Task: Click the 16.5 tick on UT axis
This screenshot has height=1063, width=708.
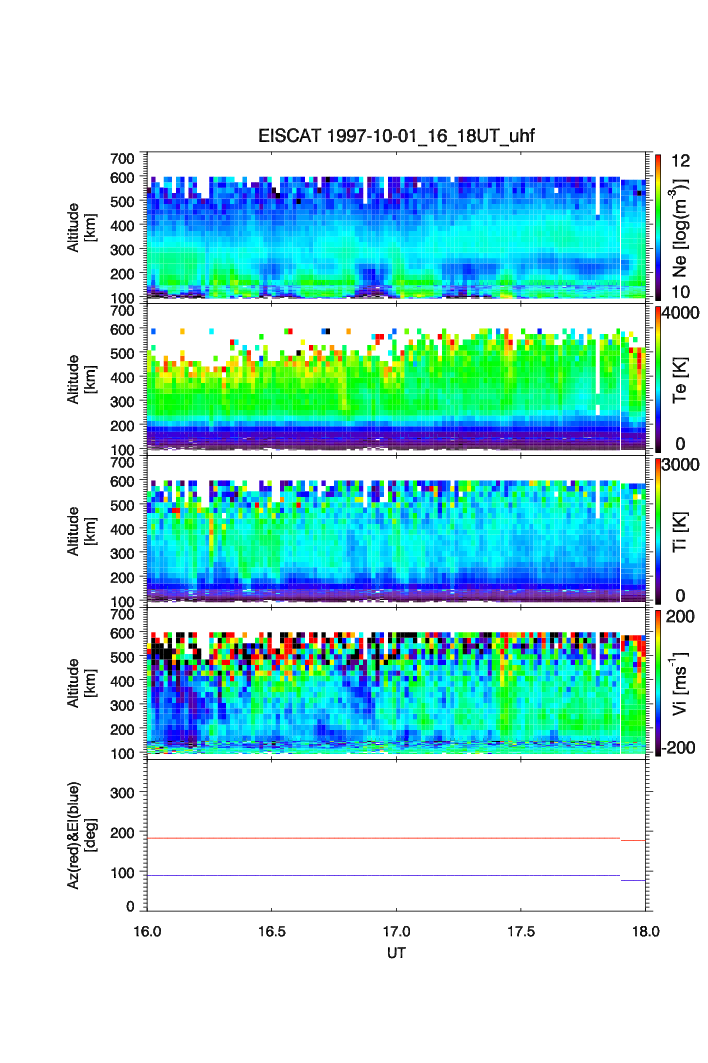Action: pyautogui.click(x=271, y=931)
